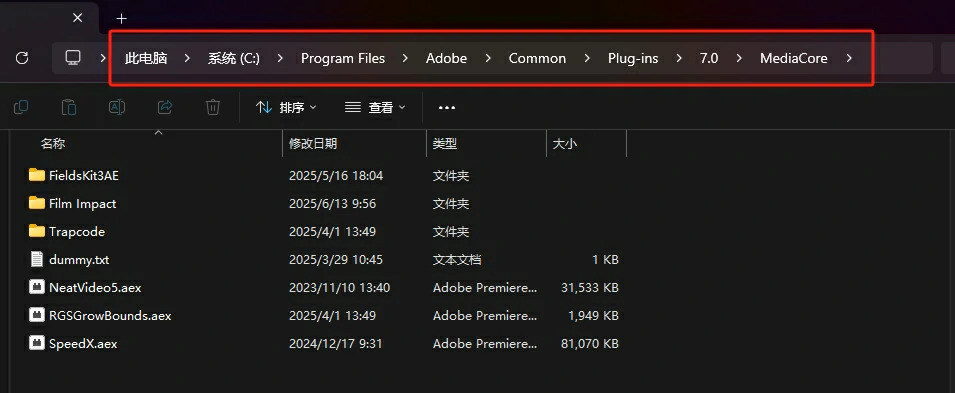Image resolution: width=955 pixels, height=393 pixels.
Task: Select the FieldsKit3AE folder icon
Action: pos(37,175)
